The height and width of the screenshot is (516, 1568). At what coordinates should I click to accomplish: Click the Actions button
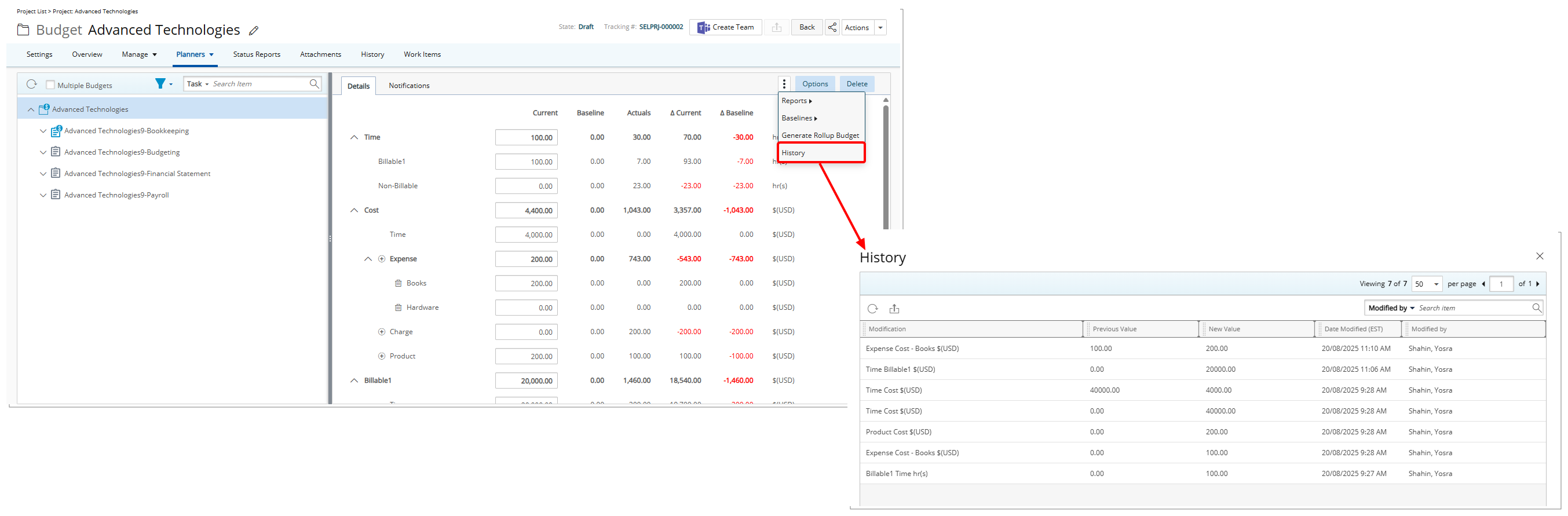(857, 27)
